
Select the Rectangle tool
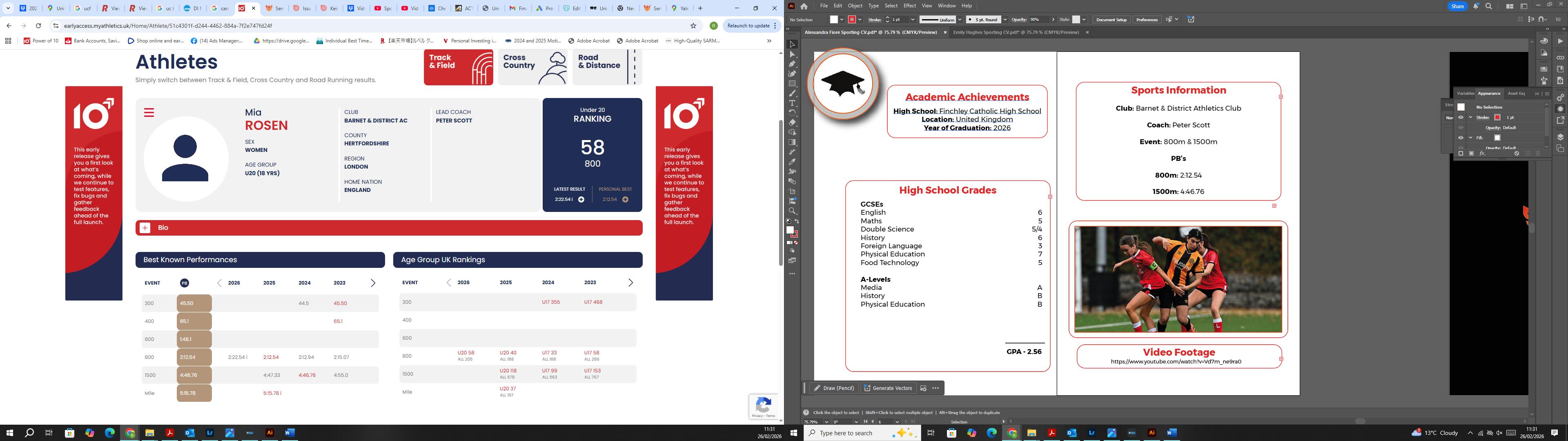(792, 83)
